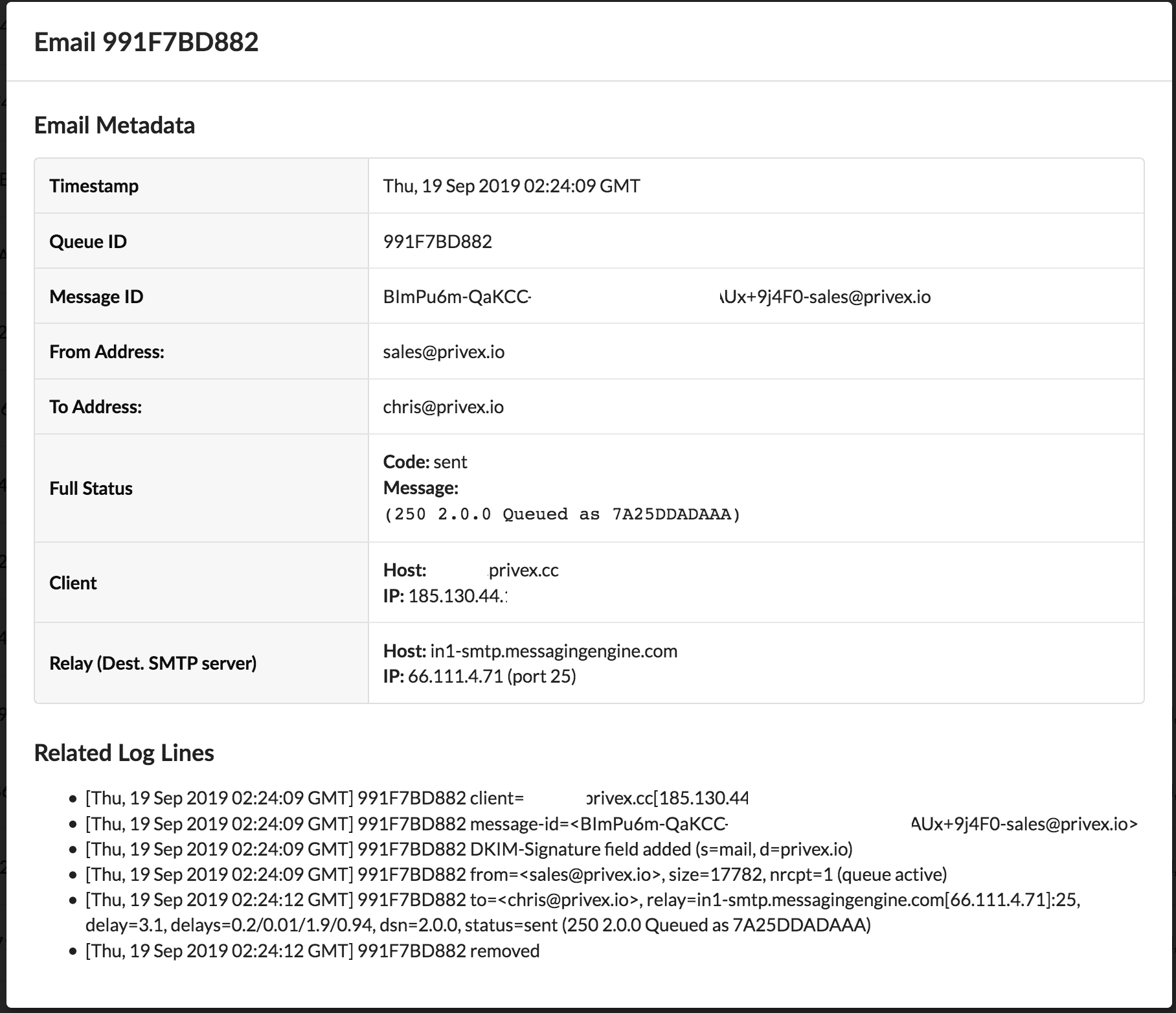
Task: Click the log line ending with 'removed'
Action: pos(312,951)
